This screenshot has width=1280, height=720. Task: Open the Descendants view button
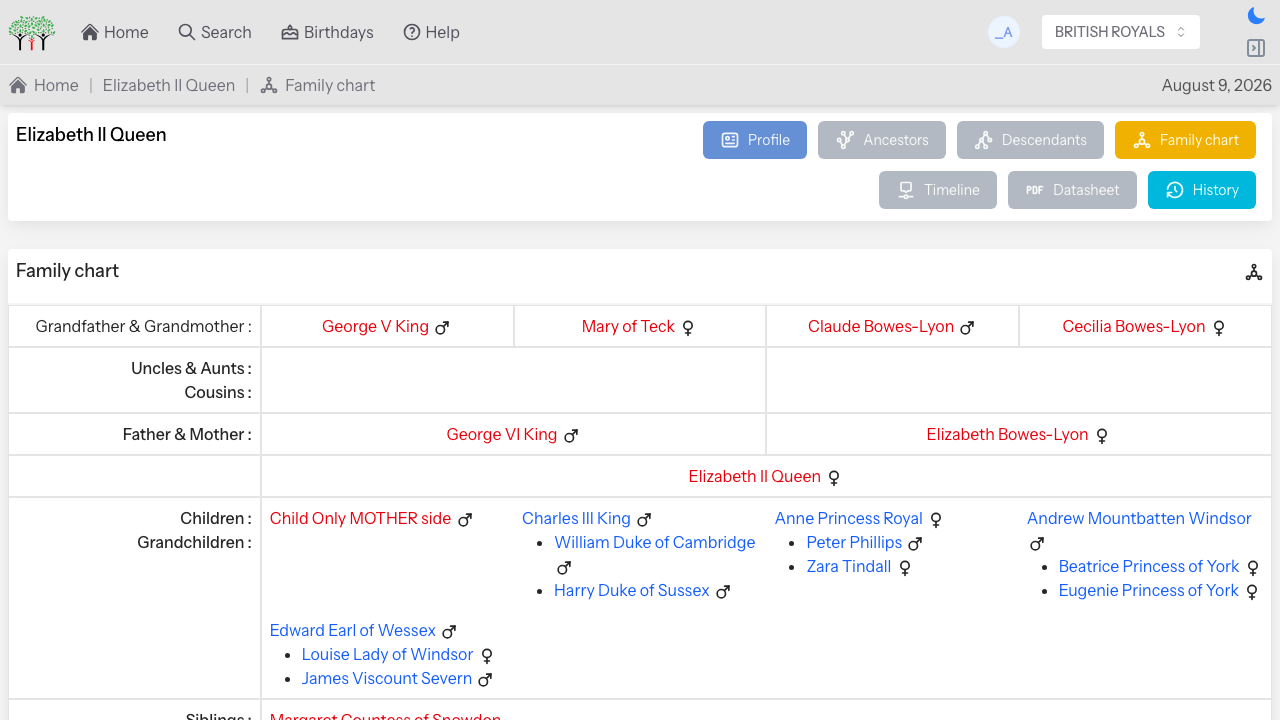1030,140
